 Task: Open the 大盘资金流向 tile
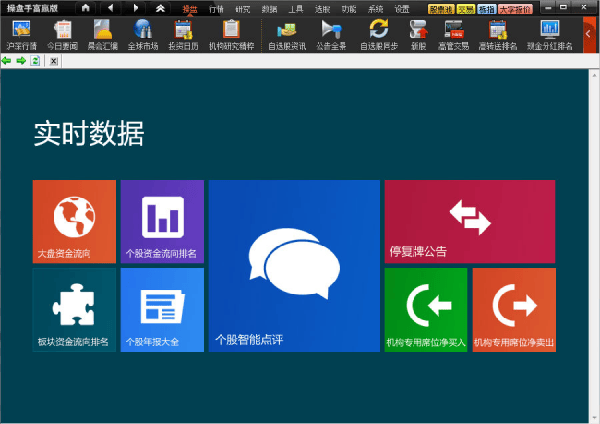(x=74, y=221)
